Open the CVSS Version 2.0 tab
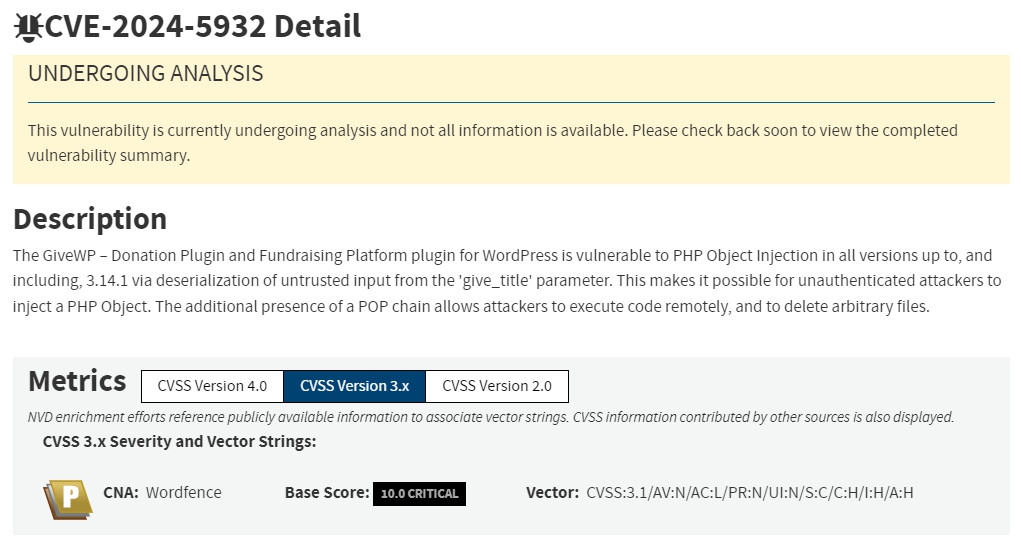 point(497,386)
